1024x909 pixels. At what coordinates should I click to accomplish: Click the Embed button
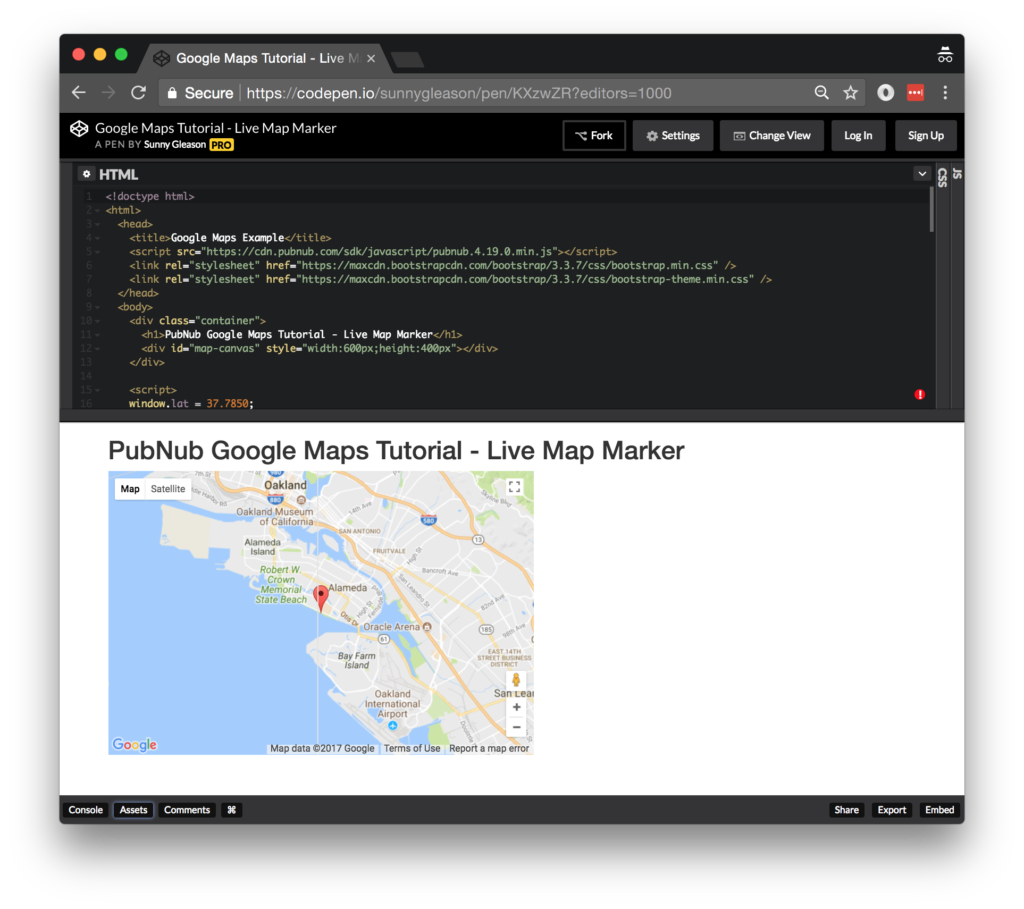click(940, 810)
